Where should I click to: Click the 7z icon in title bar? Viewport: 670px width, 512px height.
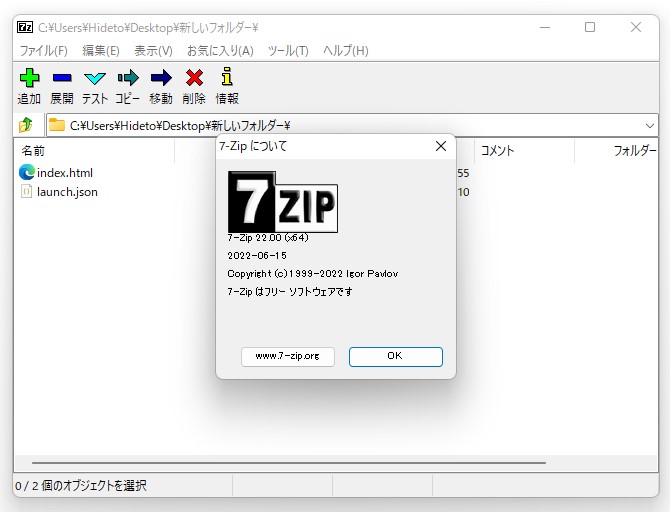[25, 27]
